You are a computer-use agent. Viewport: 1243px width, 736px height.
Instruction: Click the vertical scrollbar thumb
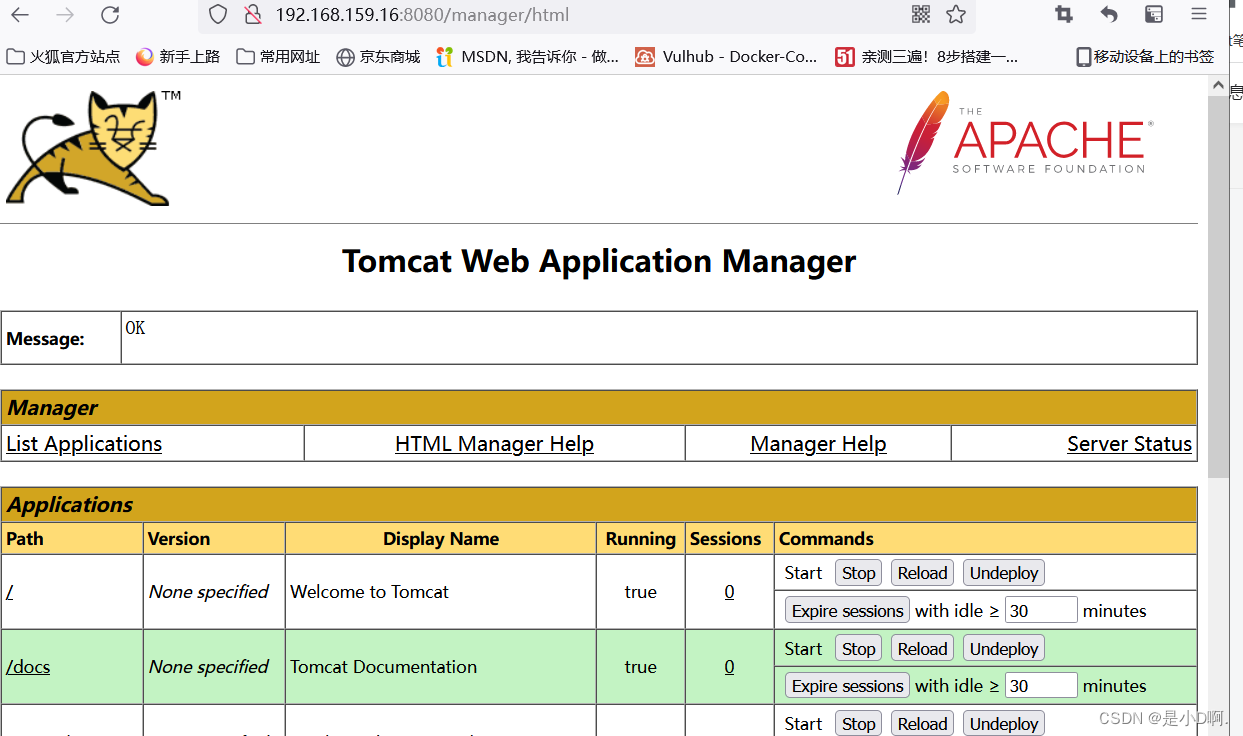[1218, 288]
